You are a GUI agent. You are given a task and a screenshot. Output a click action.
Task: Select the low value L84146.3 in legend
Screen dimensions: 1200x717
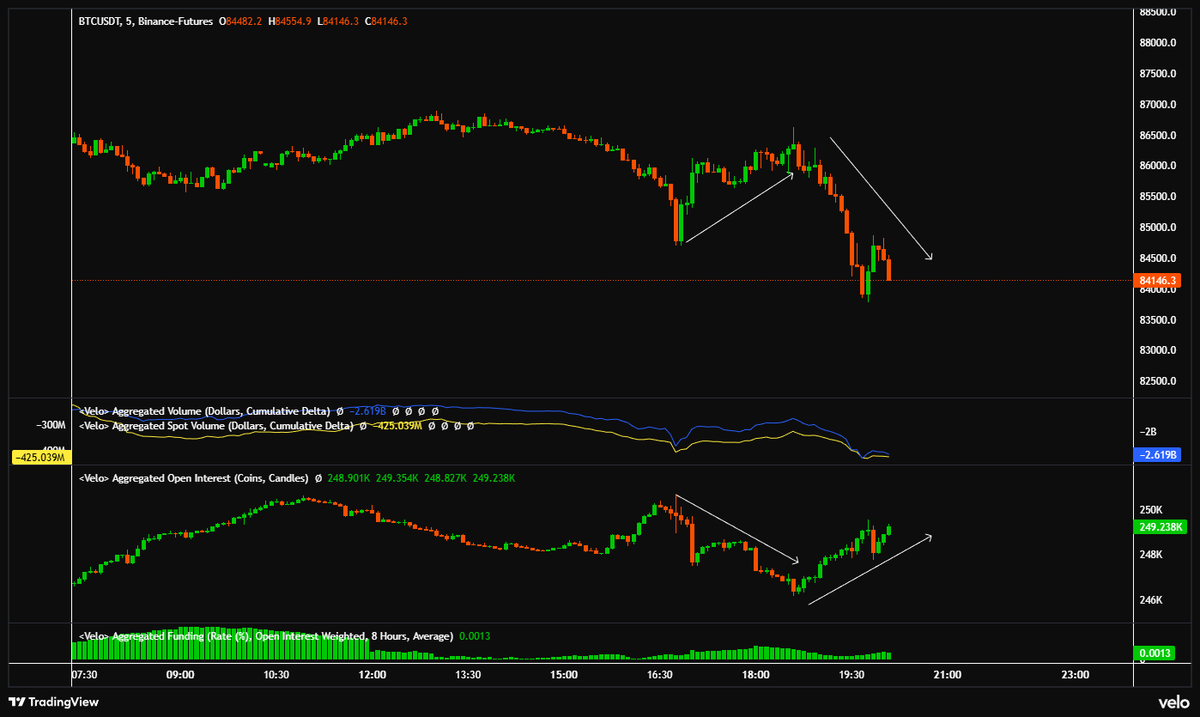click(338, 20)
